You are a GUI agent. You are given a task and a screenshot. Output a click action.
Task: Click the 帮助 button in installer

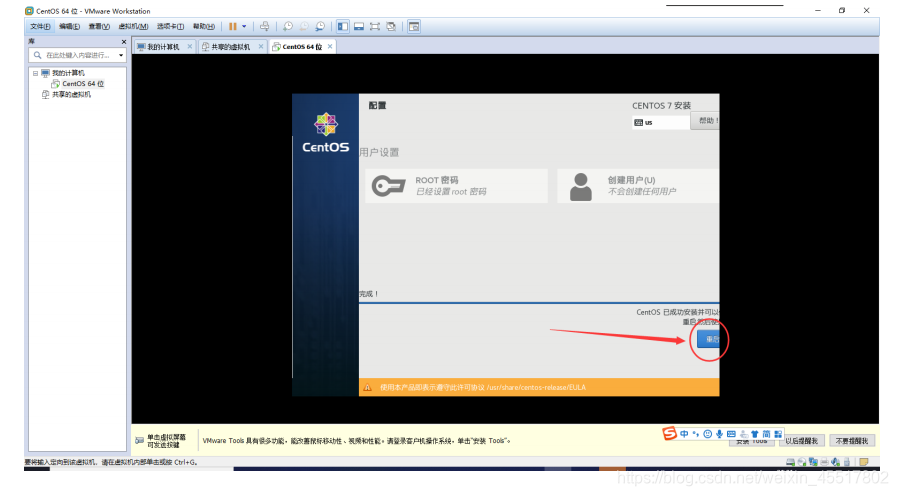(x=706, y=121)
